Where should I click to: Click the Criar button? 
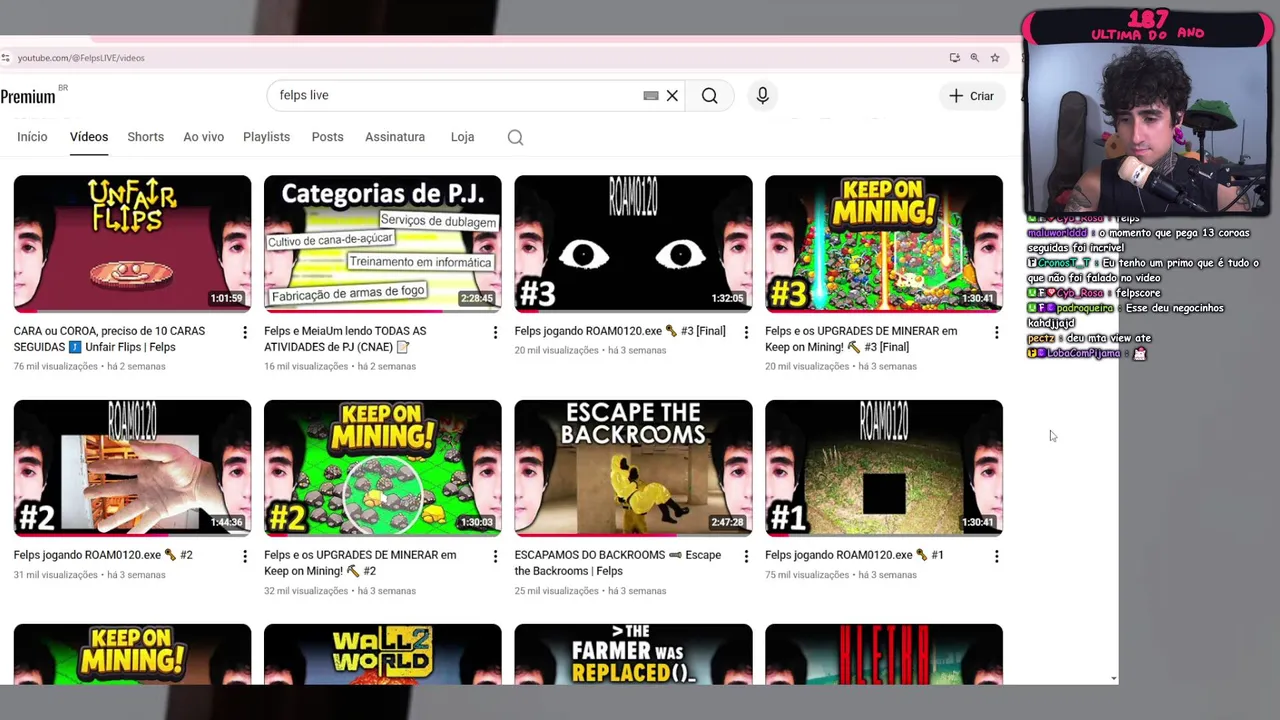coord(972,96)
